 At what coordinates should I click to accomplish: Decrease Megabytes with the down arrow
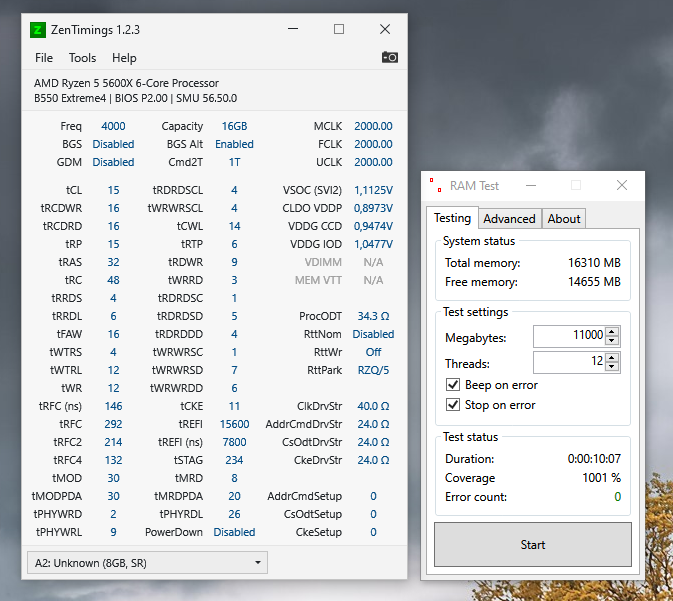pyautogui.click(x=612, y=341)
